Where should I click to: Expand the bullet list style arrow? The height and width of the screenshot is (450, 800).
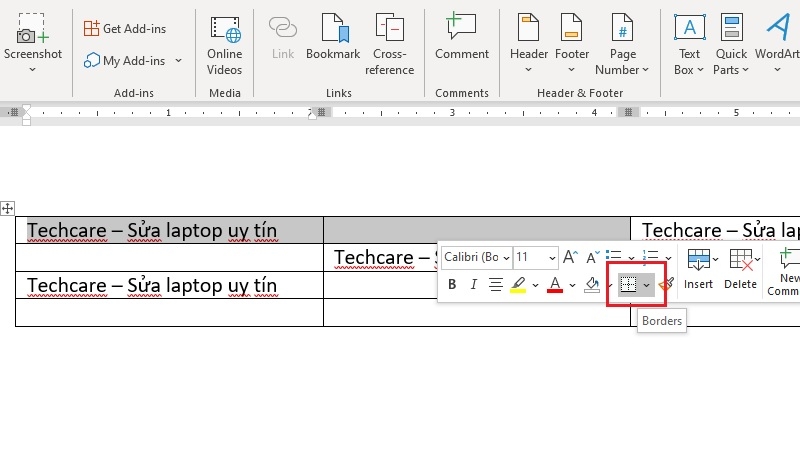(632, 258)
